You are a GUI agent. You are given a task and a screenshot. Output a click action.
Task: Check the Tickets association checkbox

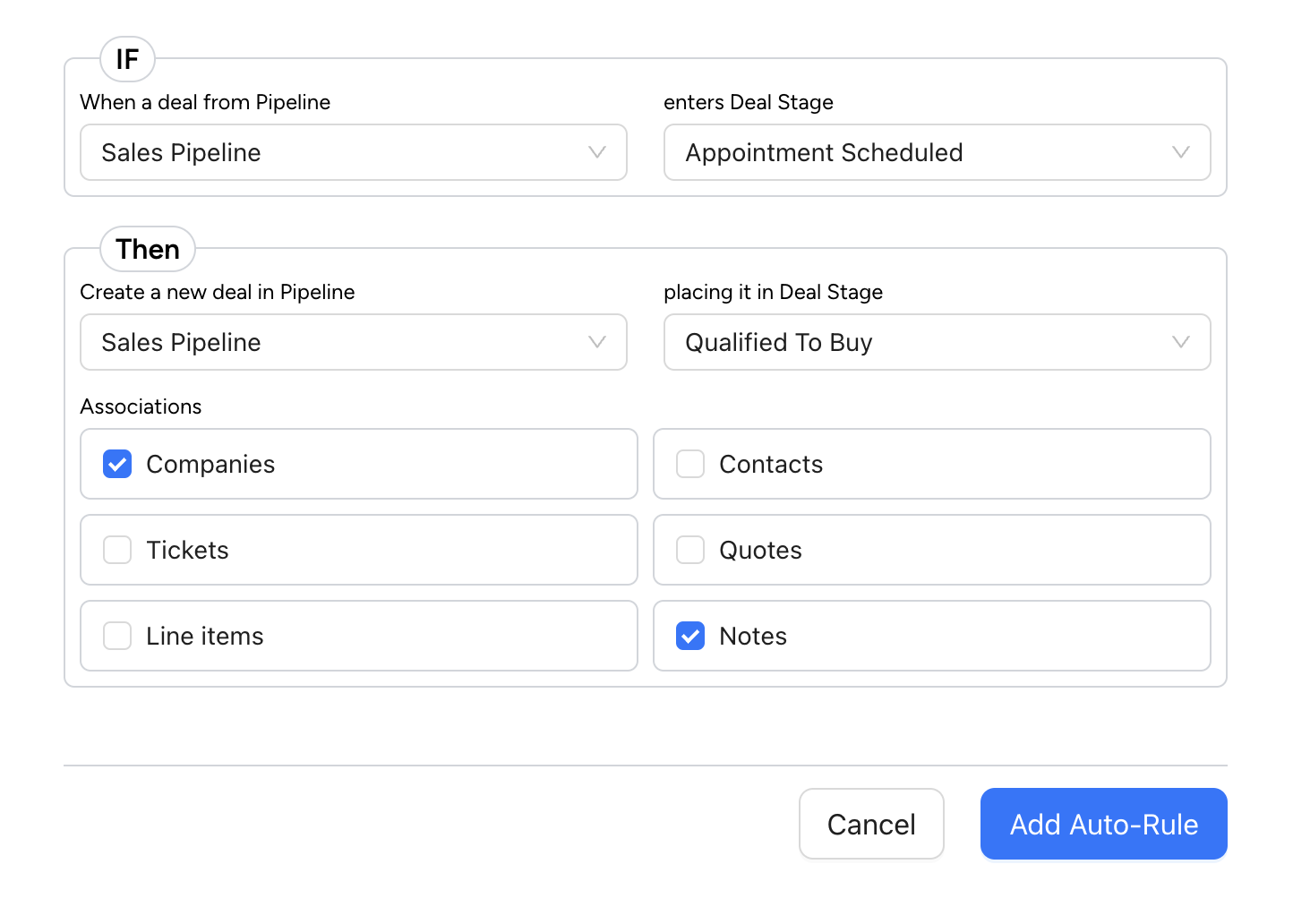[117, 550]
